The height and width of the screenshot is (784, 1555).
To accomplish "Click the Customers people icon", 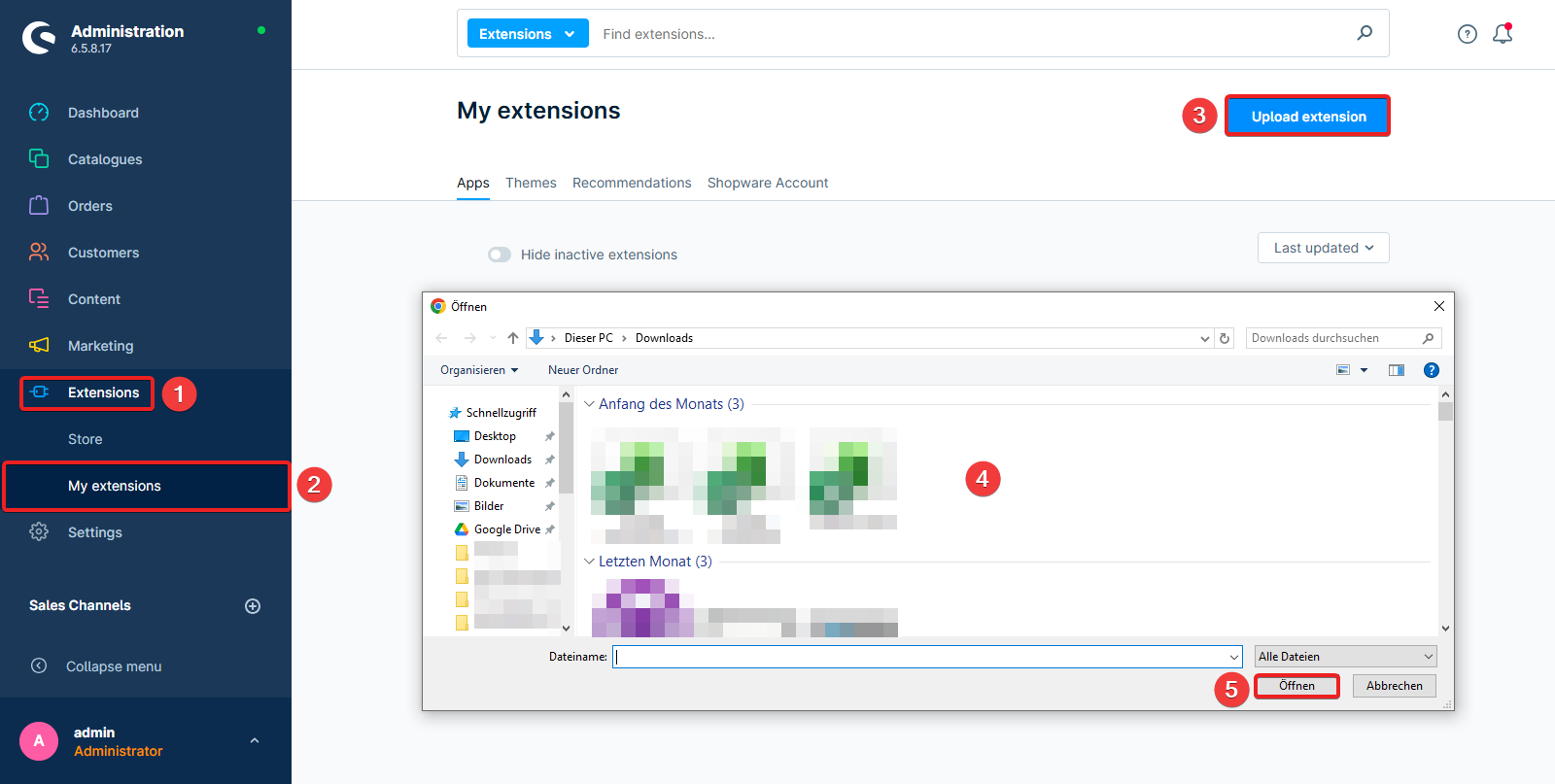I will [x=39, y=252].
